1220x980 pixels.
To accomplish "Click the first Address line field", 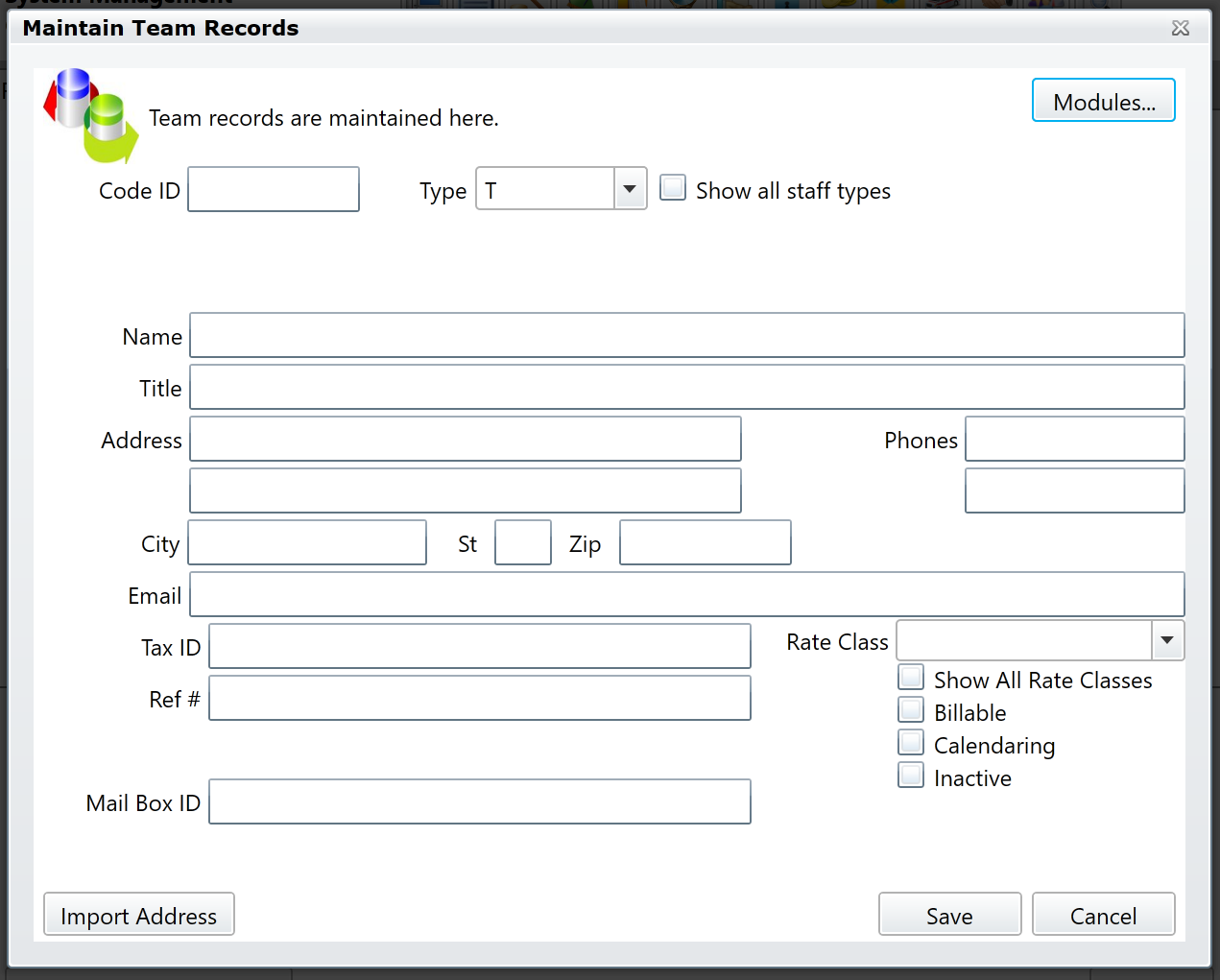I will (466, 439).
